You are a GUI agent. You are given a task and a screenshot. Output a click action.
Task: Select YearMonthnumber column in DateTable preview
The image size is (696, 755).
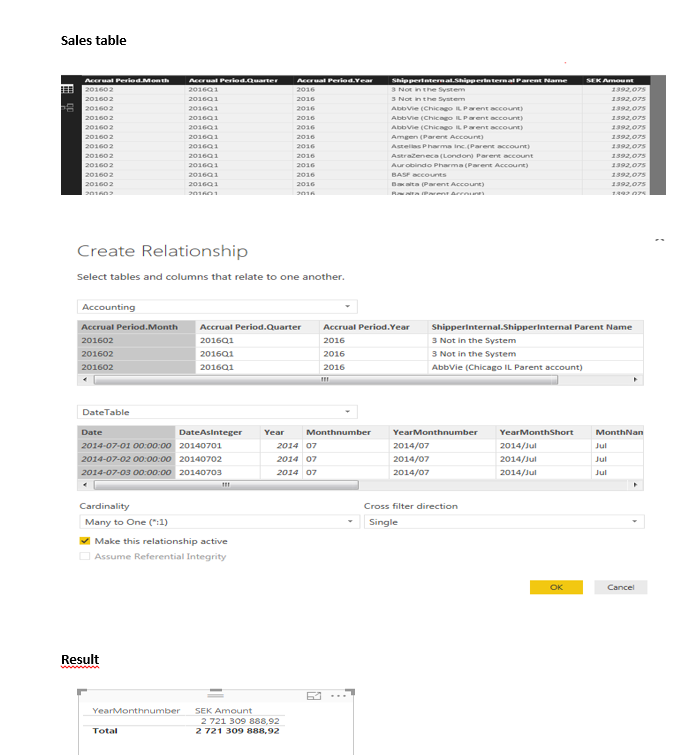click(x=442, y=432)
